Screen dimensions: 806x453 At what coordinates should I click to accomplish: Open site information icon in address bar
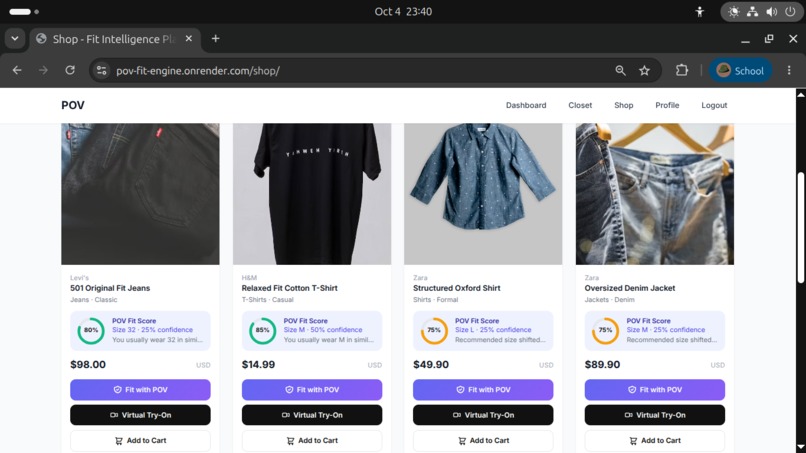(102, 70)
